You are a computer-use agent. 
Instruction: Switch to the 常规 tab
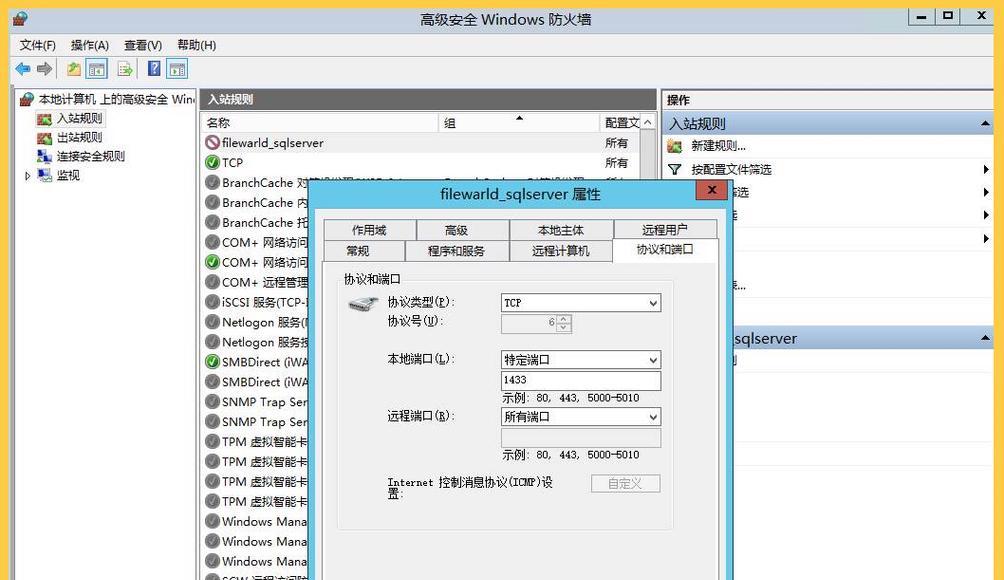point(364,251)
